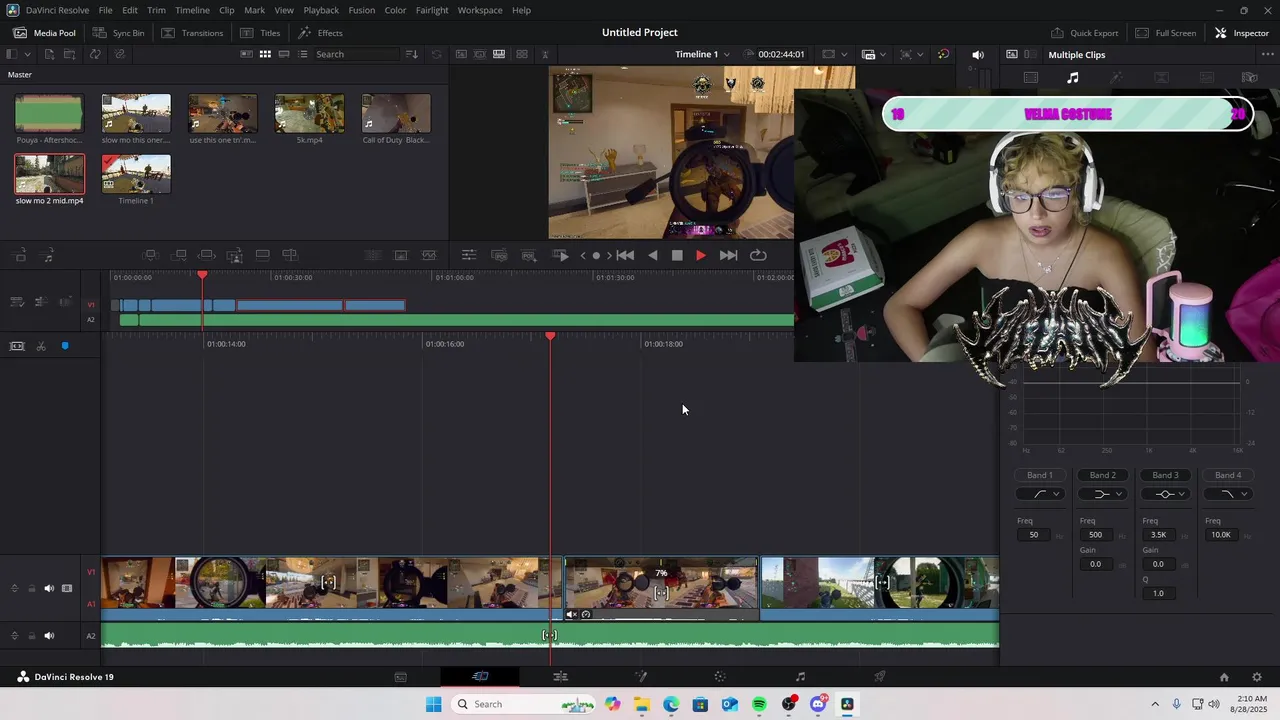Switch to the Deliver page icon

pyautogui.click(x=880, y=677)
